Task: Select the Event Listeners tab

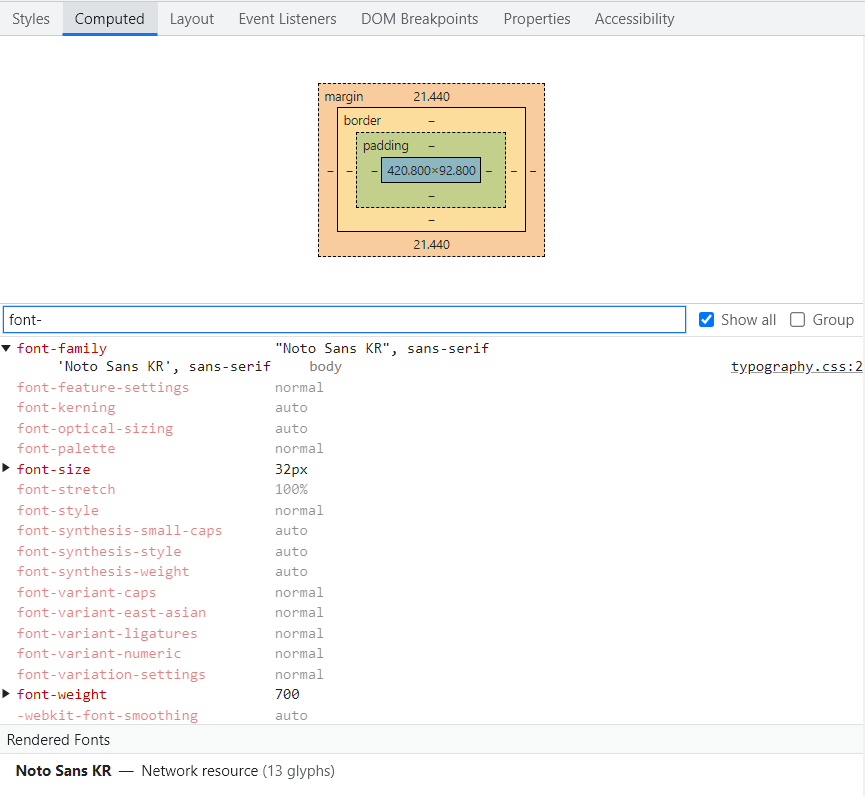Action: click(287, 19)
